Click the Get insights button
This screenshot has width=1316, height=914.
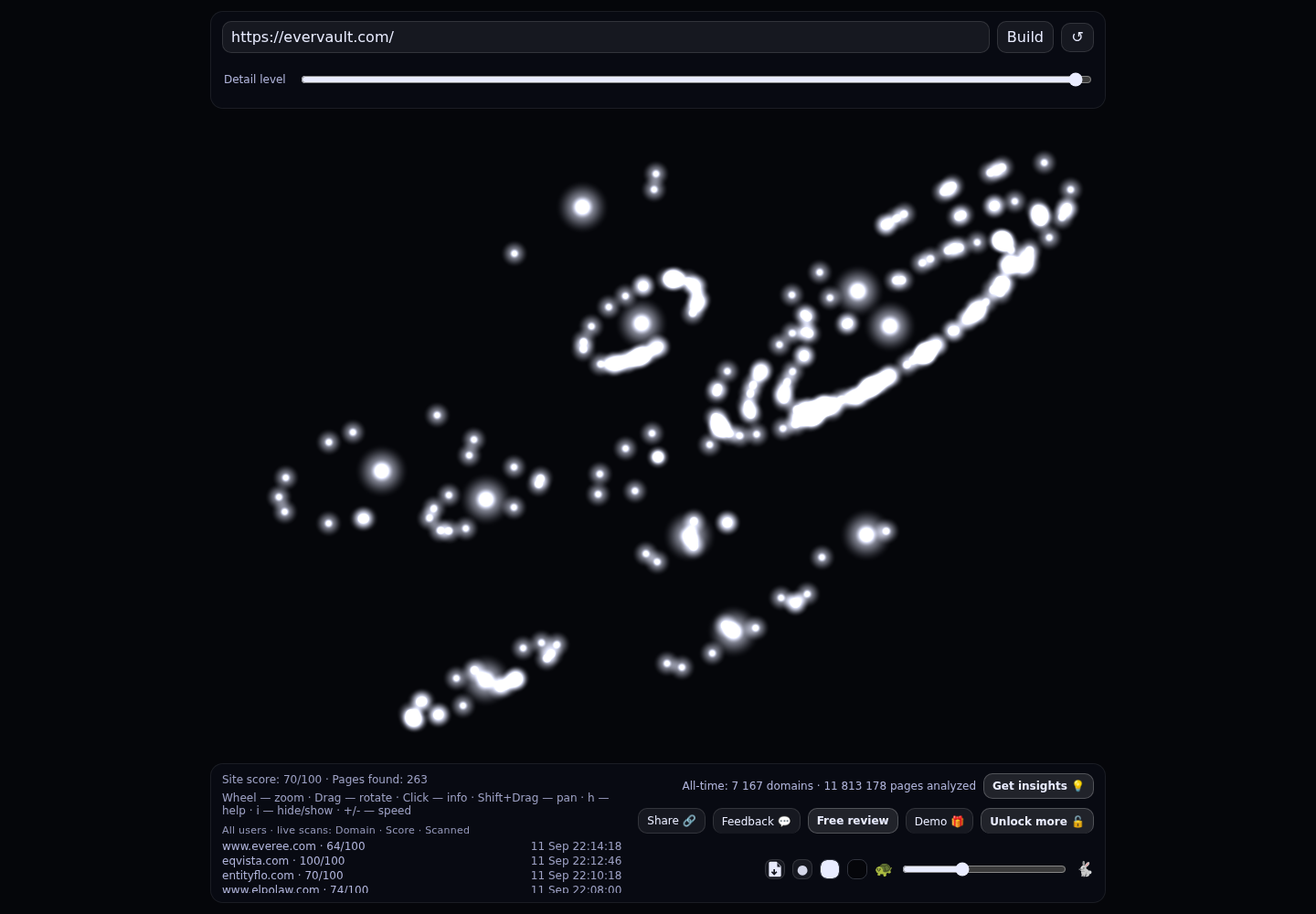pyautogui.click(x=1038, y=786)
